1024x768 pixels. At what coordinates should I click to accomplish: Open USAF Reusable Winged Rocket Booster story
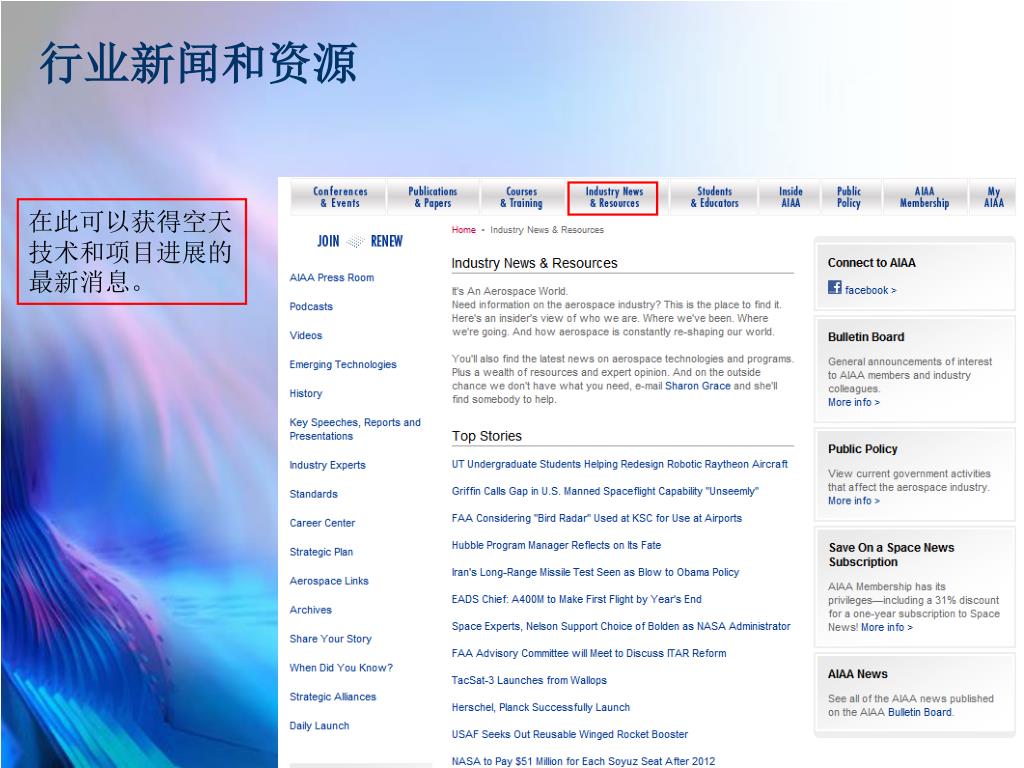point(569,735)
